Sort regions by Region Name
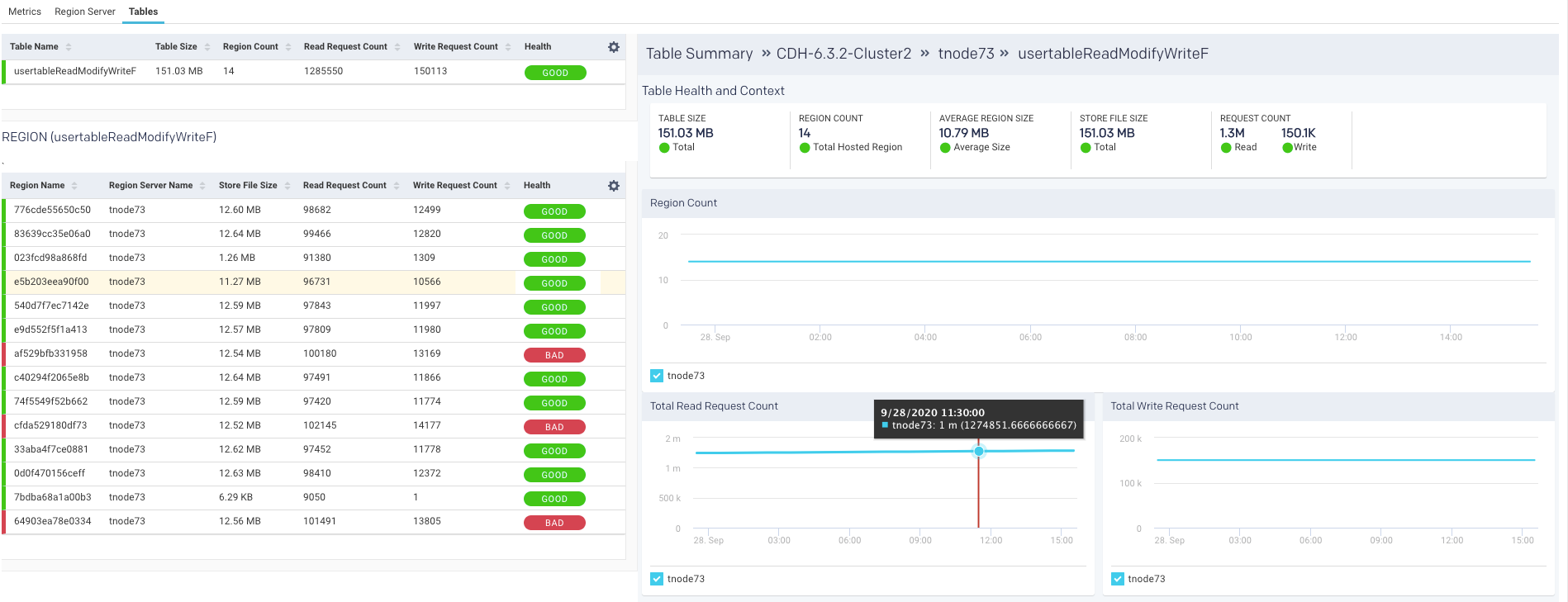This screenshot has height=602, width=1568. (x=74, y=186)
